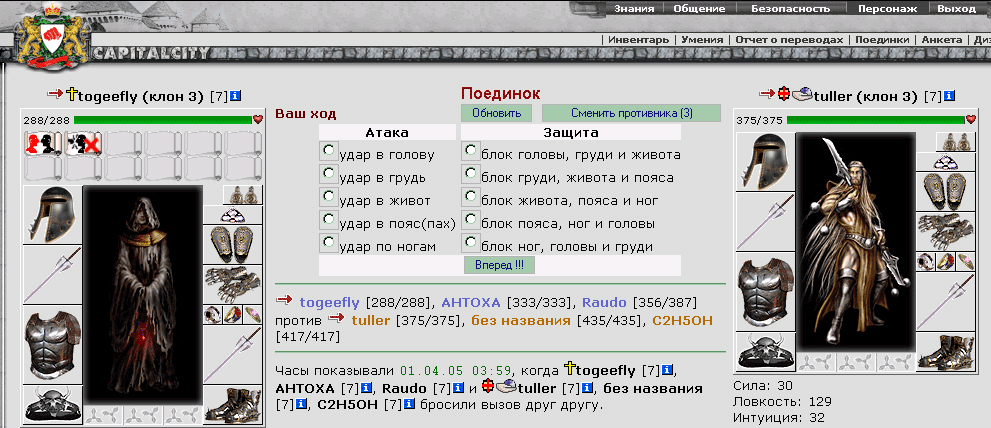The height and width of the screenshot is (428, 991).
Task: Click togeefly's horned belt slot
Action: (x=53, y=404)
